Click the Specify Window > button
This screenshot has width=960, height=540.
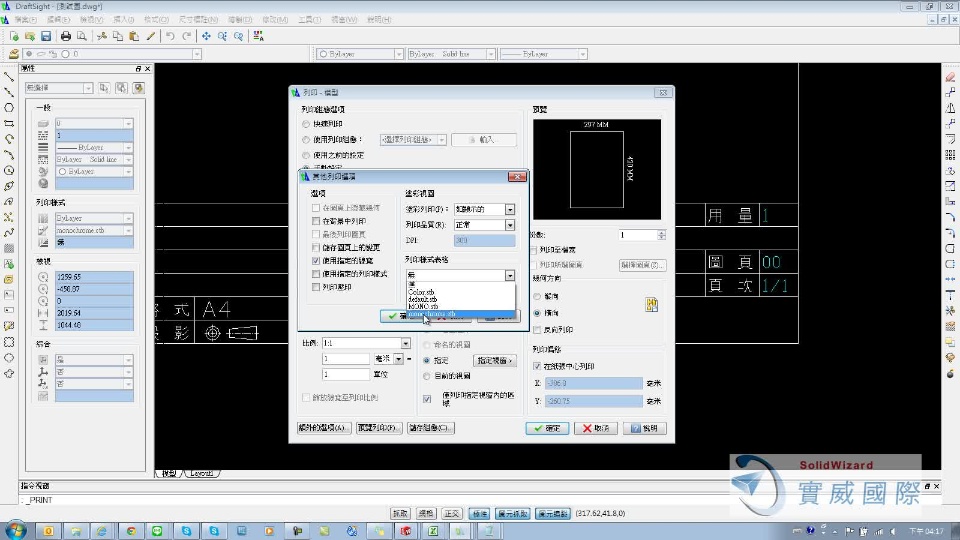[494, 361]
